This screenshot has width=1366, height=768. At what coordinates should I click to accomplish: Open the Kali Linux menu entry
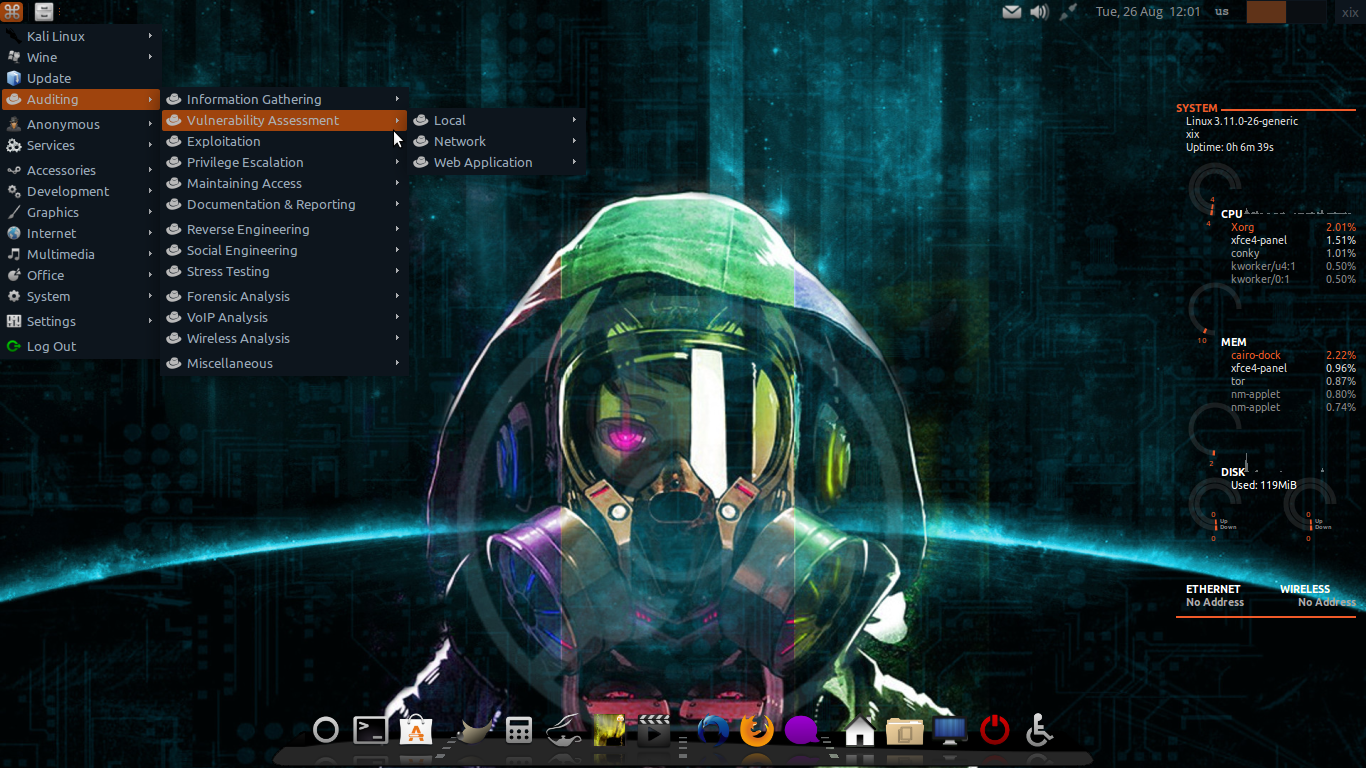pos(80,36)
